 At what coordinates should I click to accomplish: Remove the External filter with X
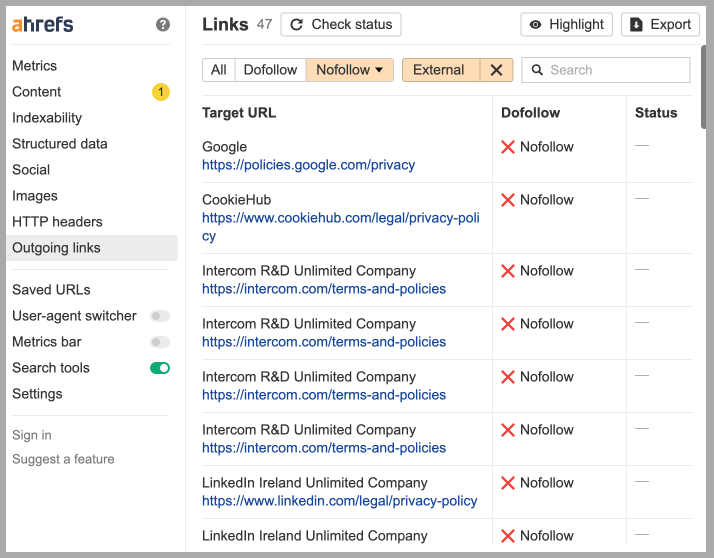pos(496,70)
